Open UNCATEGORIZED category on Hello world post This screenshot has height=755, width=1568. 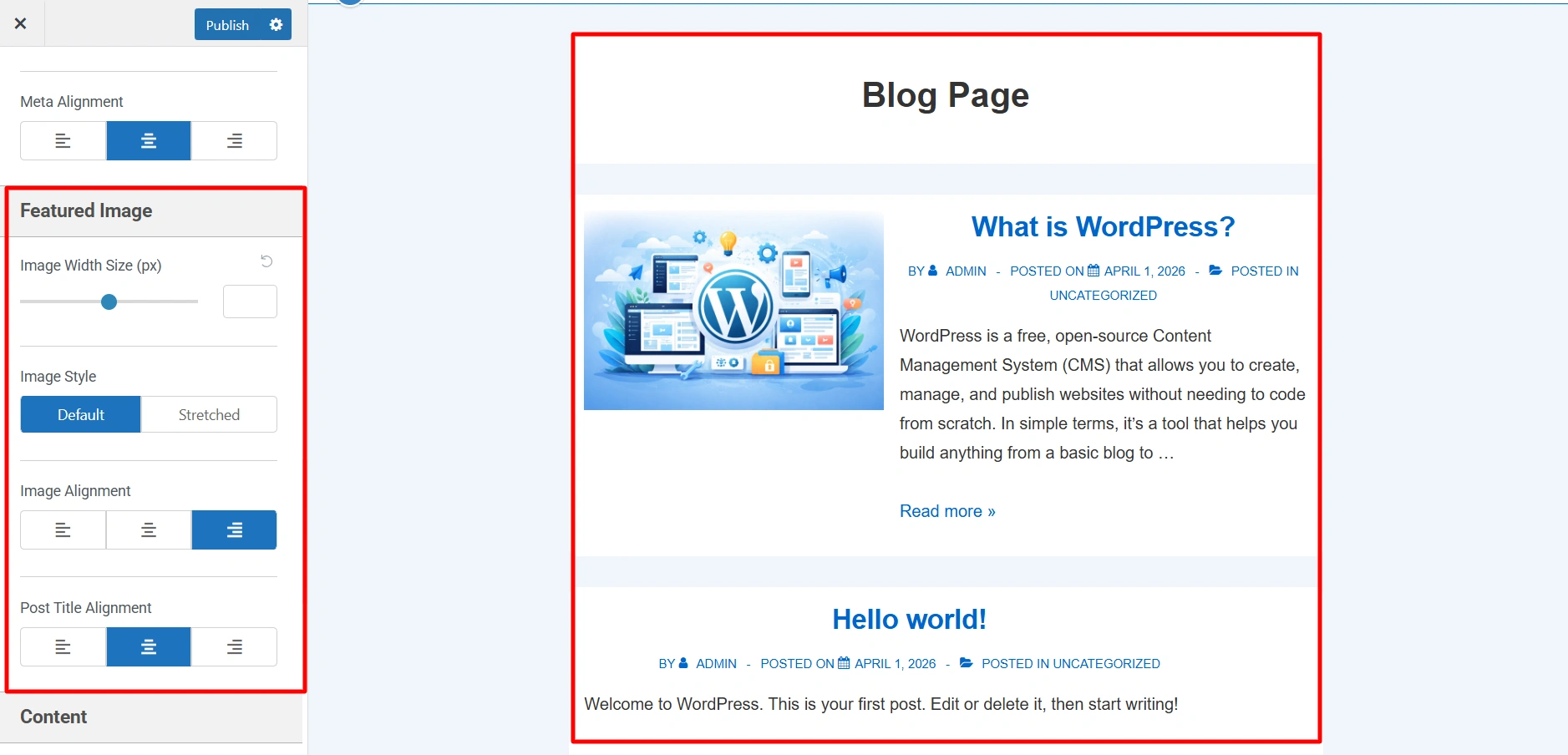click(1106, 664)
